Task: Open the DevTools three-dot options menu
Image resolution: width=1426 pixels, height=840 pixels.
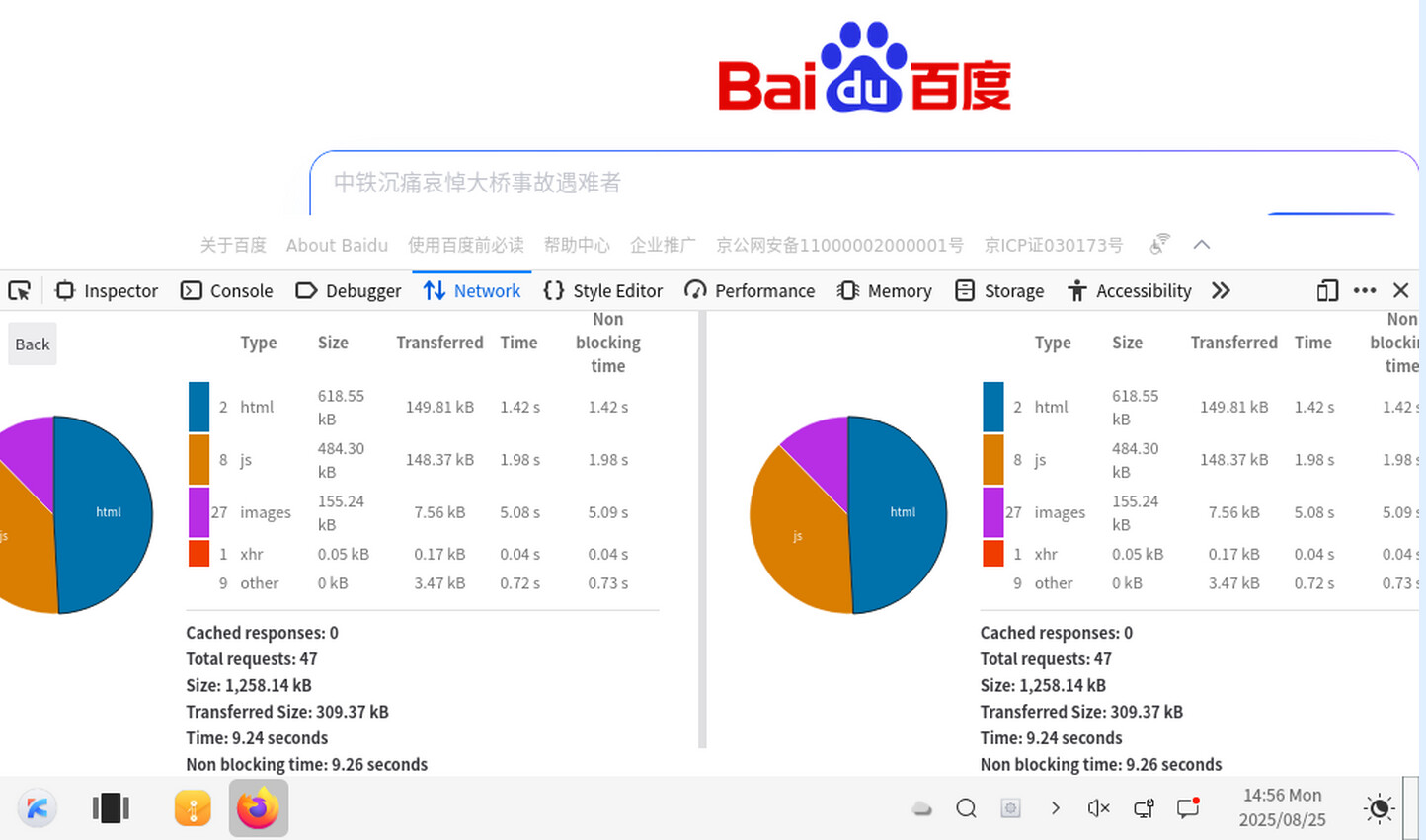Action: 1365,290
